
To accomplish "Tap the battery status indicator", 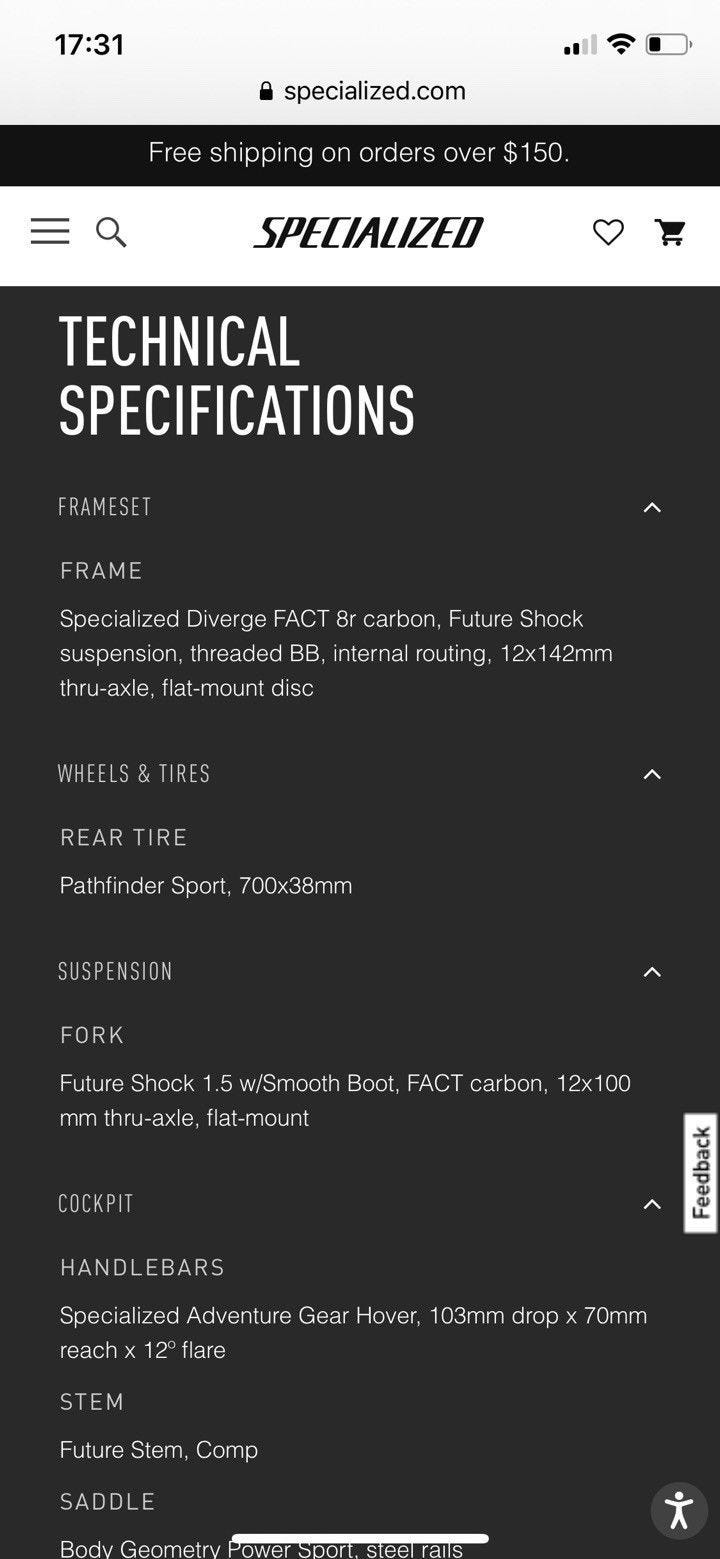I will pyautogui.click(x=668, y=44).
